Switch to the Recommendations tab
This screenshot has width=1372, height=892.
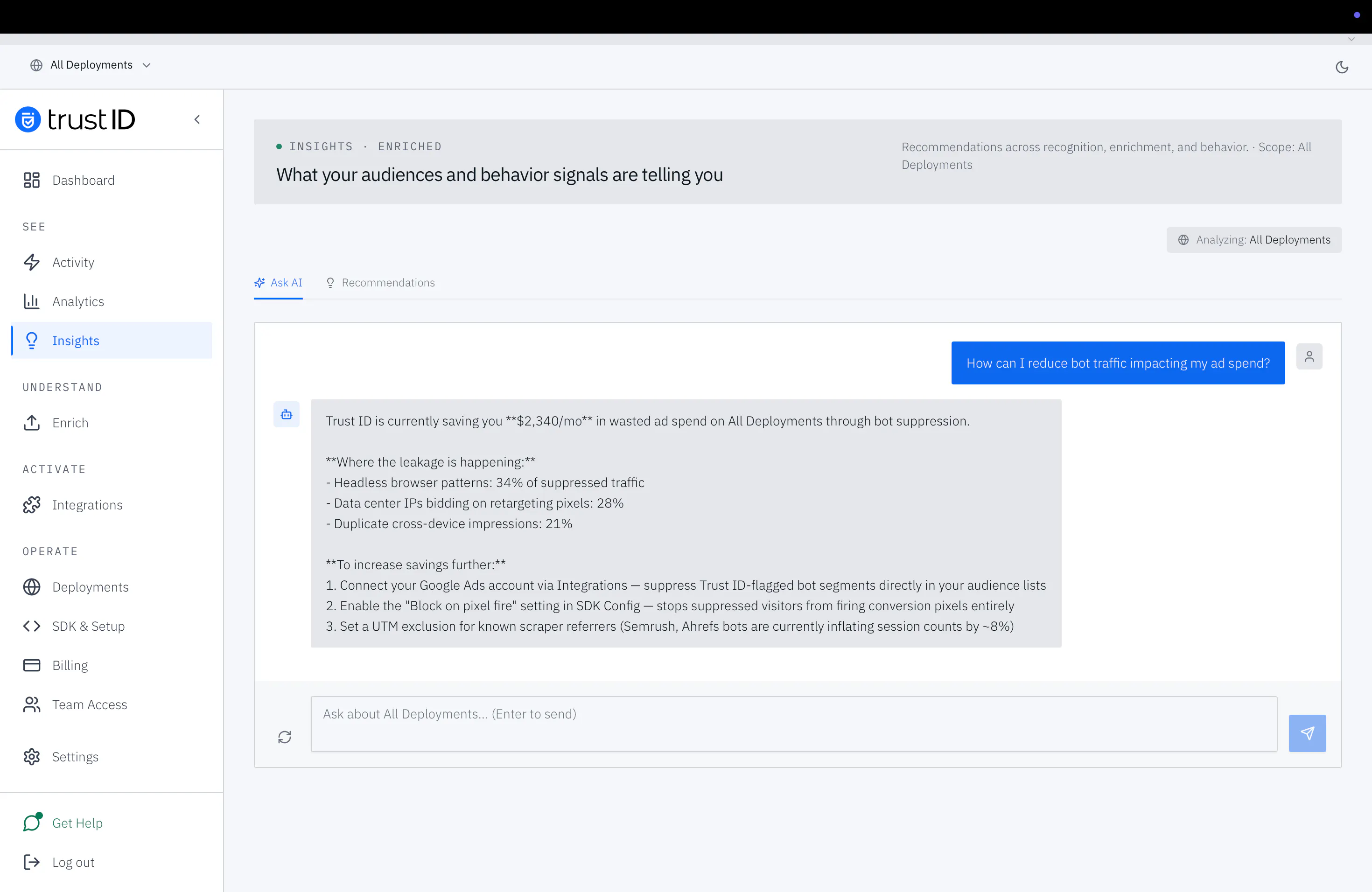(380, 283)
